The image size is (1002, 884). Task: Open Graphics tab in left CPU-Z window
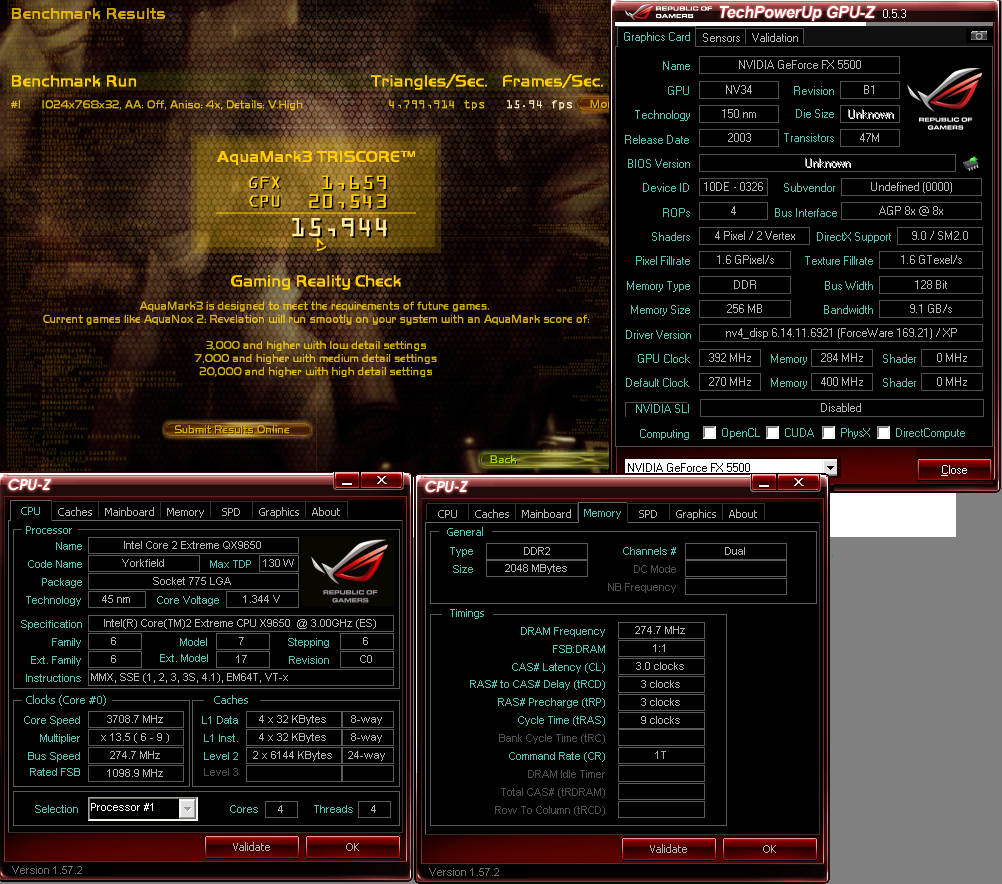tap(279, 512)
